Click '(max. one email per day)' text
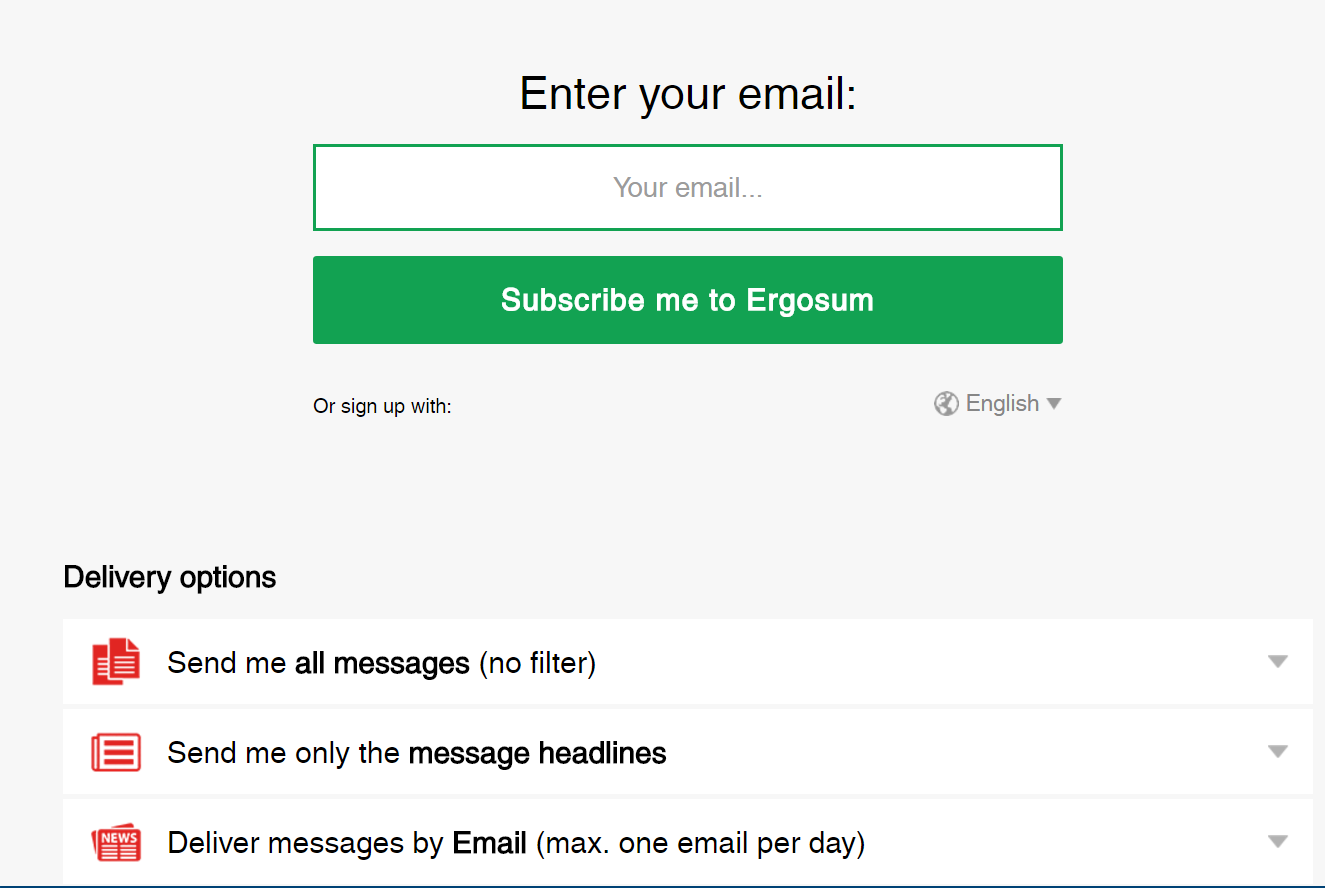Screen dimensions: 1325x888 (700, 844)
